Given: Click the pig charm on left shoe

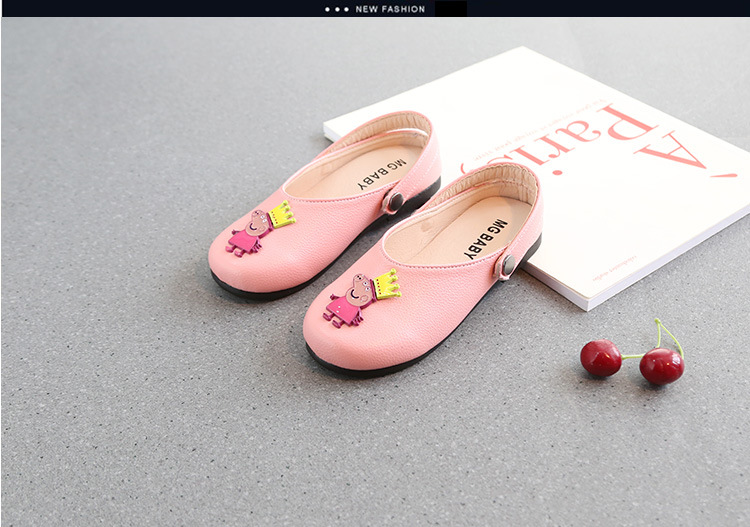Looking at the screenshot, I should 260,228.
